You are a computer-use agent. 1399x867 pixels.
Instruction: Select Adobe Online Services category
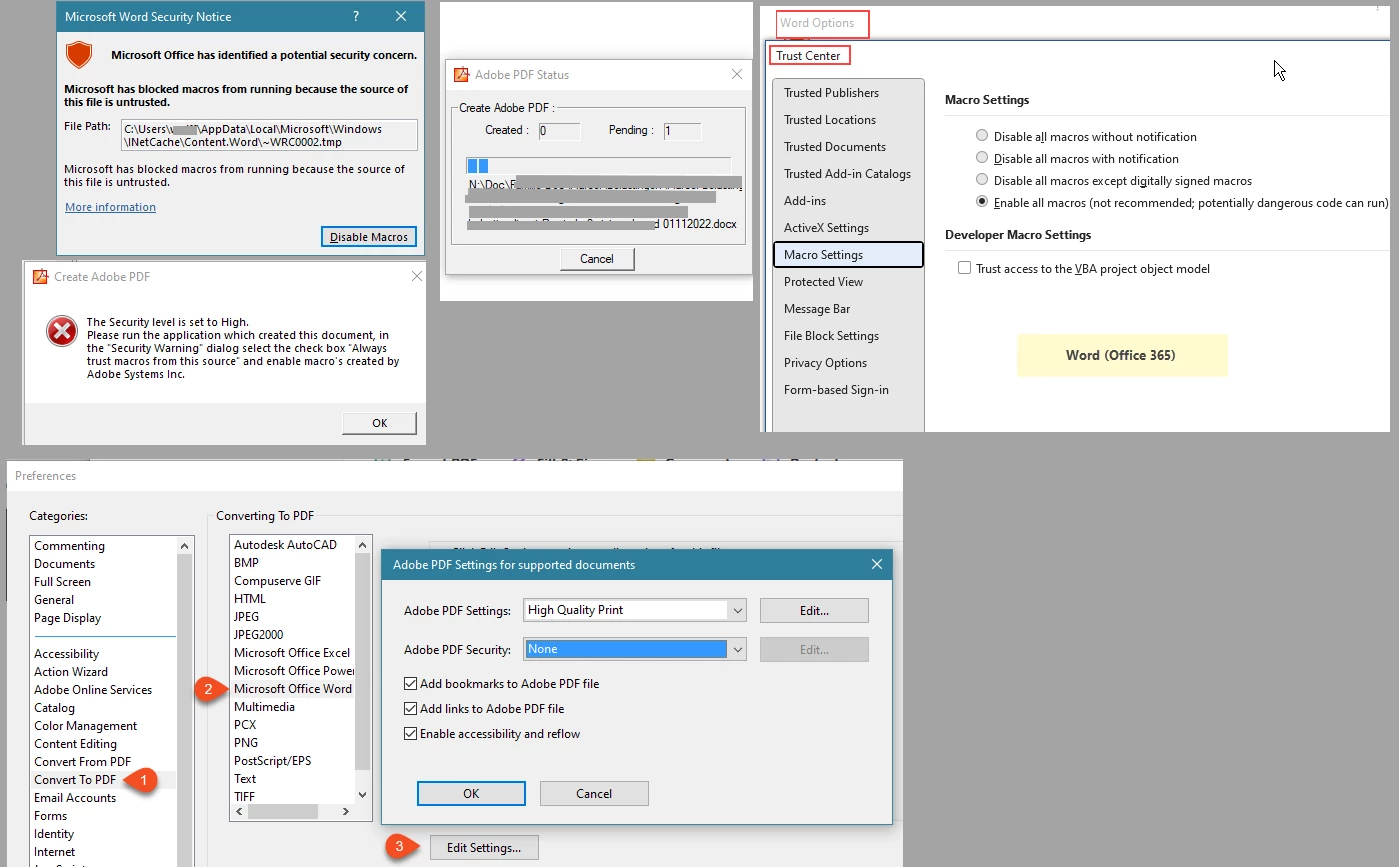click(x=93, y=690)
